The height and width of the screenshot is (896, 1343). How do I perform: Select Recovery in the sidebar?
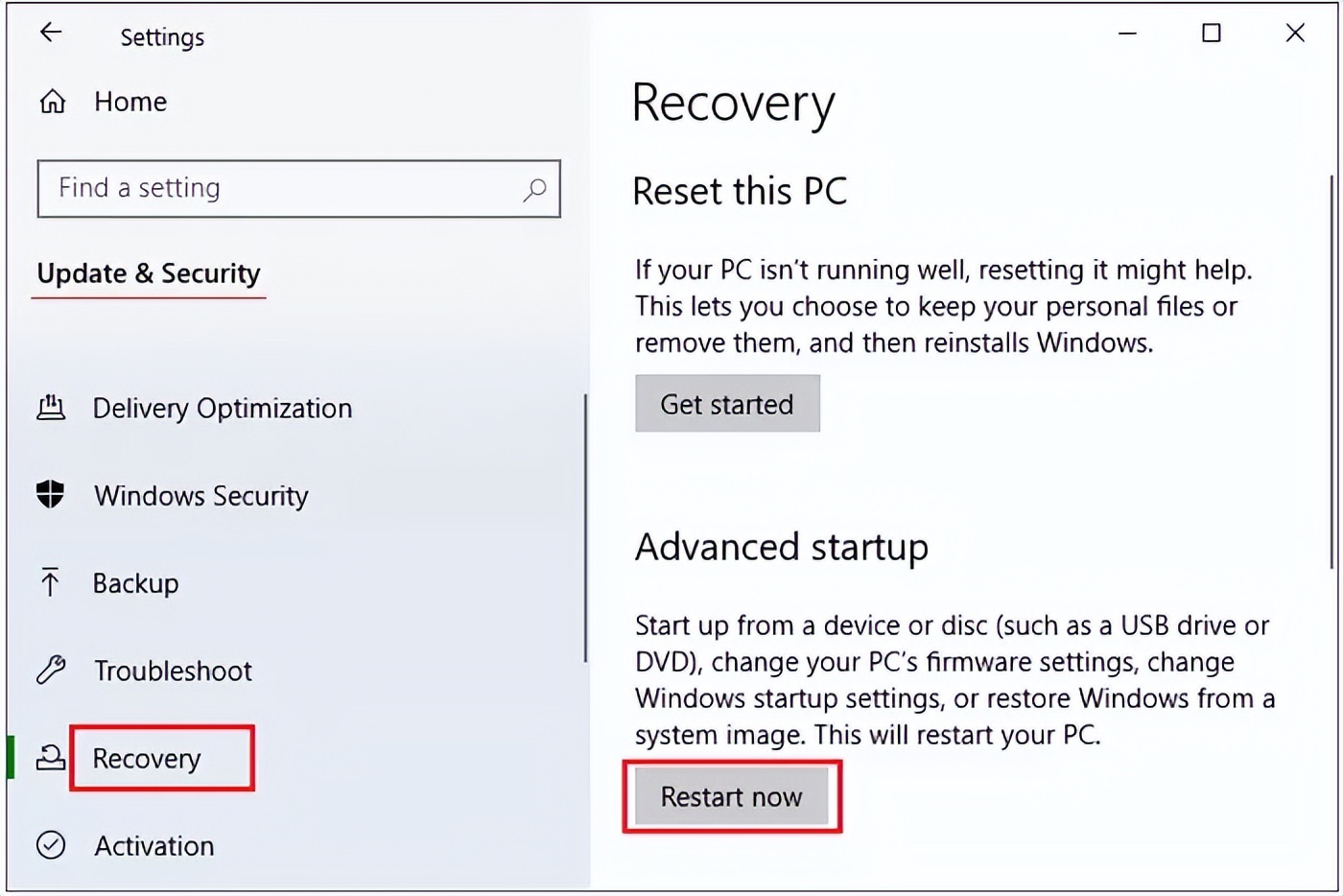[147, 759]
